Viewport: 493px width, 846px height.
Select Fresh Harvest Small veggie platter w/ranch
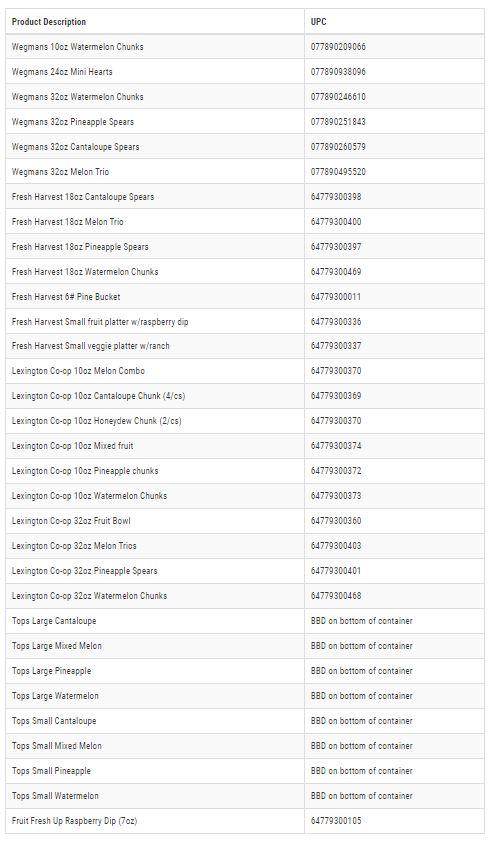91,346
